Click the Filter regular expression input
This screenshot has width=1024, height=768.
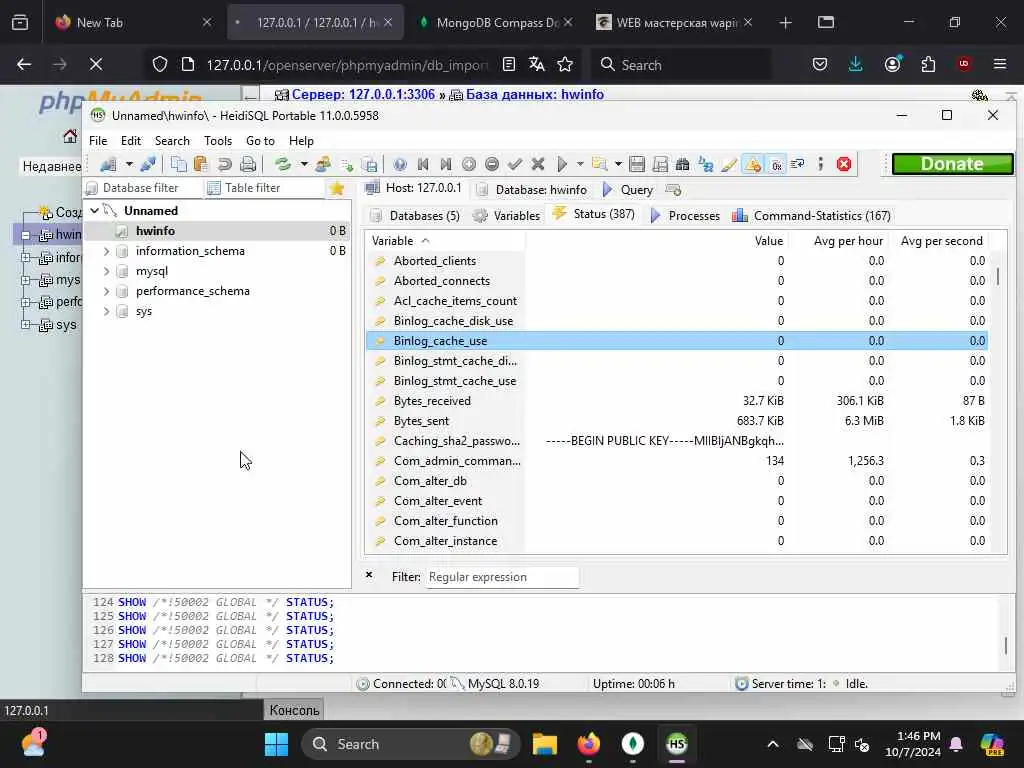[502, 577]
